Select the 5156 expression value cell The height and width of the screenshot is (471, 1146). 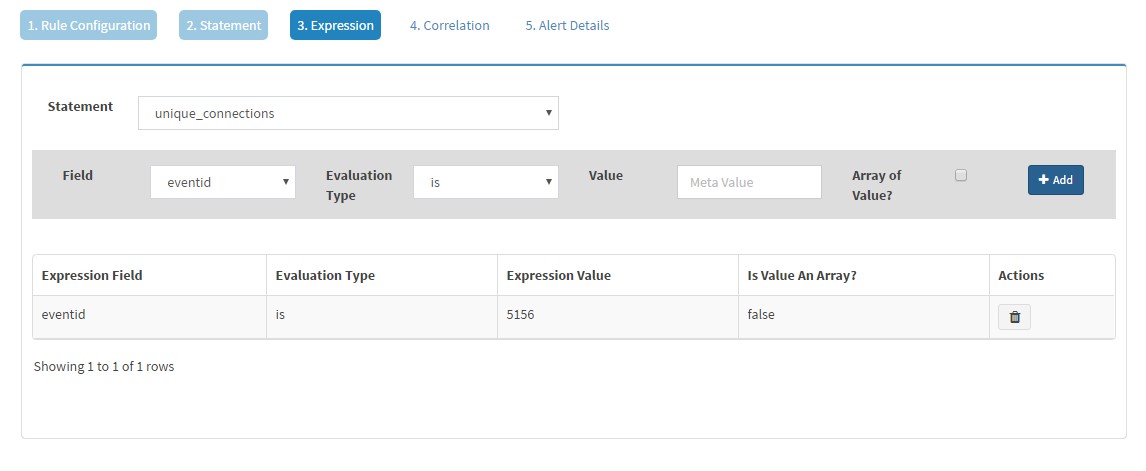pos(618,317)
